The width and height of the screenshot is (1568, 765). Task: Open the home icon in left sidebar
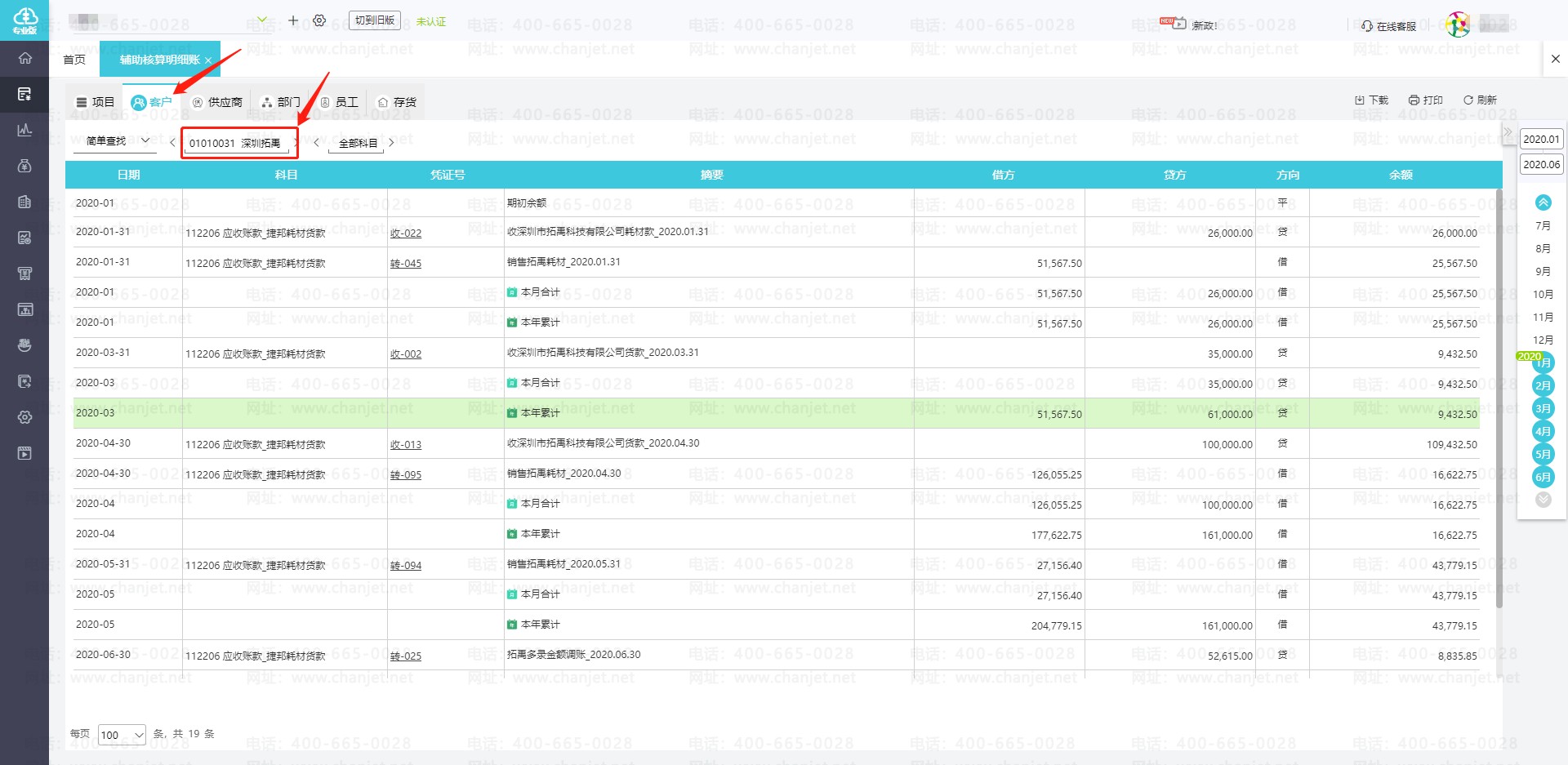click(x=25, y=58)
